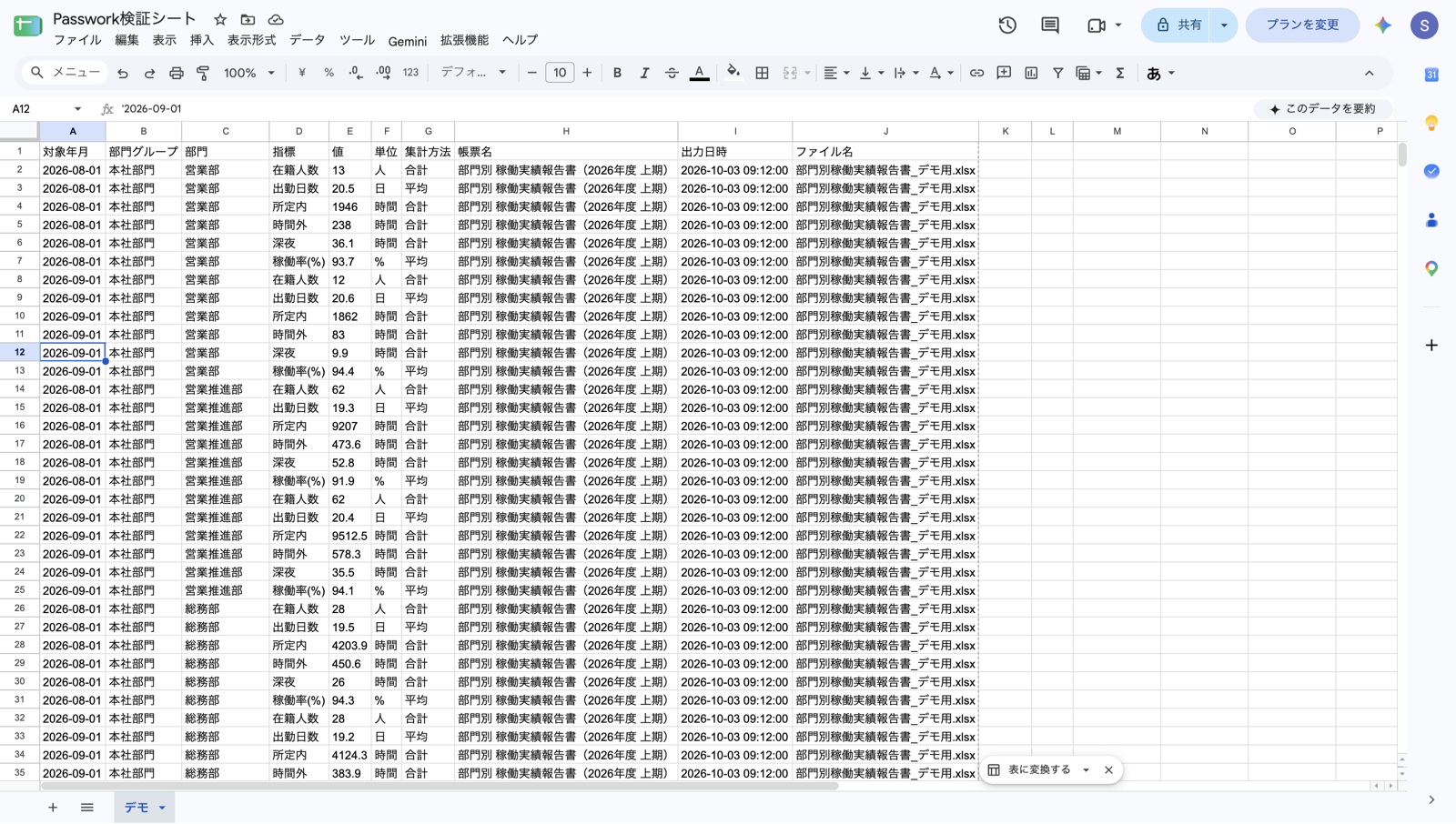Click the menu search box メニュー

64,73
